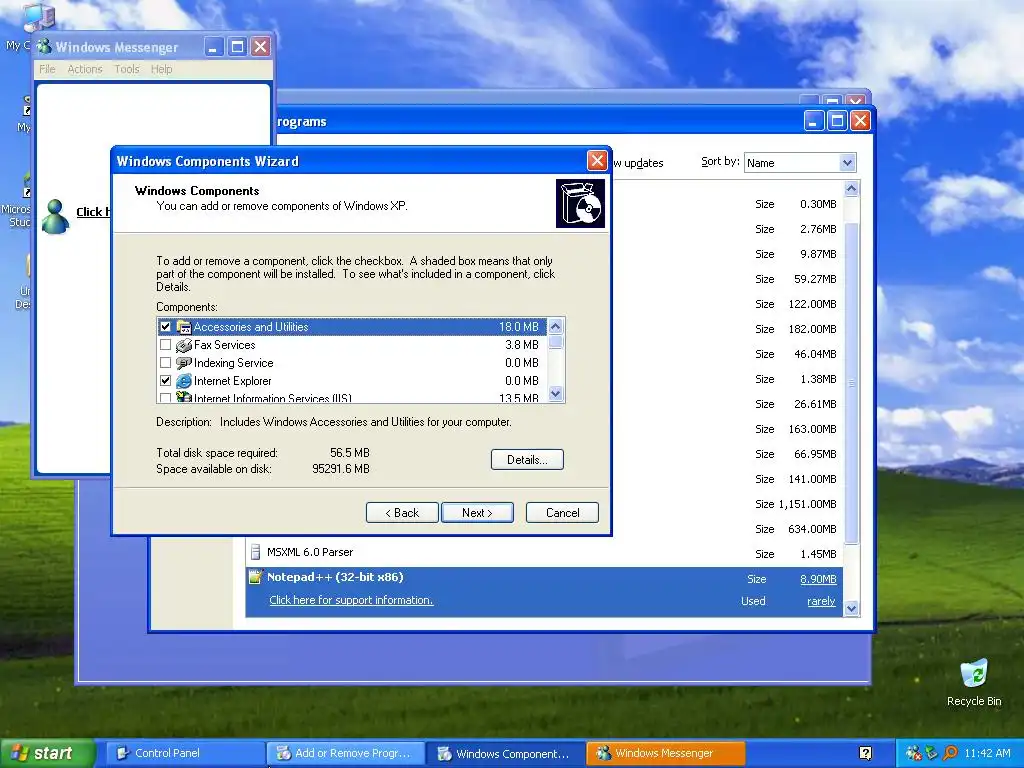
Task: Open the File menu in Windows Messenger
Action: click(x=47, y=69)
